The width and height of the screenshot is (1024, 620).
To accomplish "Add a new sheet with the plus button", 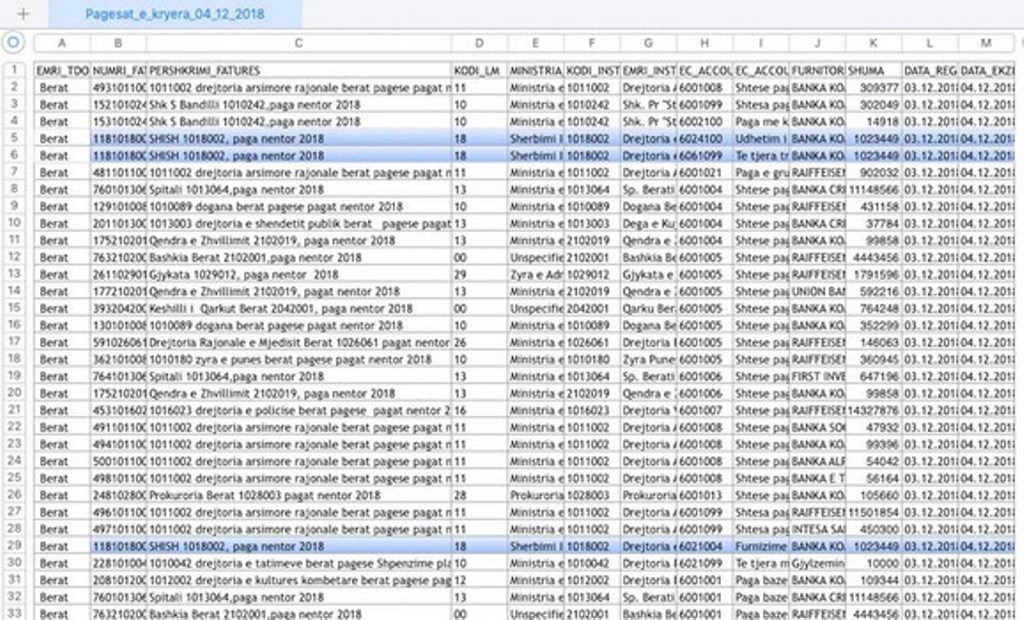I will [x=24, y=14].
